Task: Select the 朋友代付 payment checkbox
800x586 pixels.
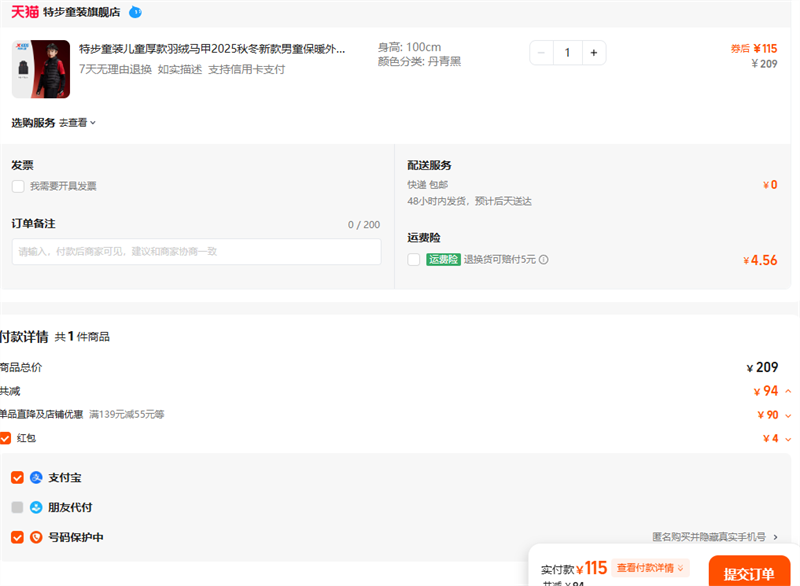Action: (17, 508)
